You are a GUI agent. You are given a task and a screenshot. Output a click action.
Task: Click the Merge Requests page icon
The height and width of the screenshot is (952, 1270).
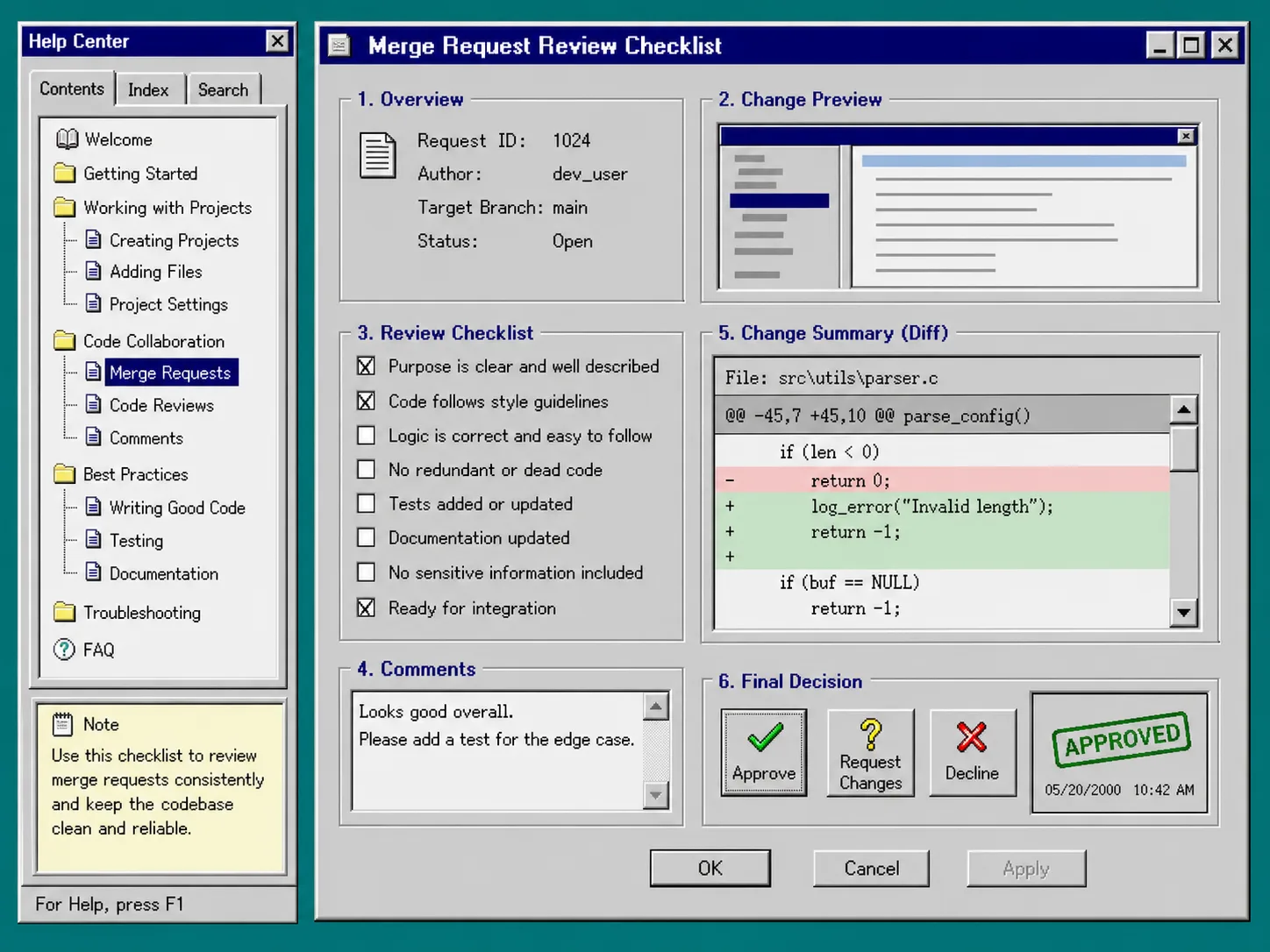(93, 372)
